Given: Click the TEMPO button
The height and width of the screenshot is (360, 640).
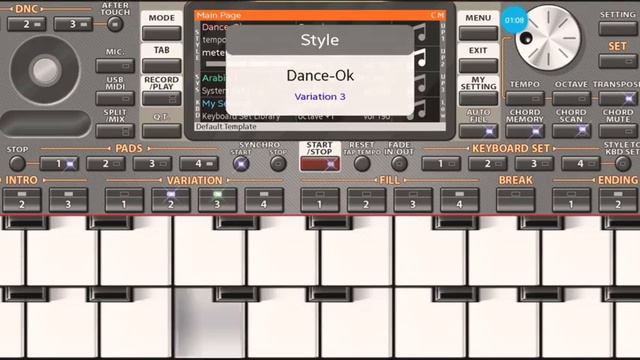Looking at the screenshot, I should tap(525, 98).
